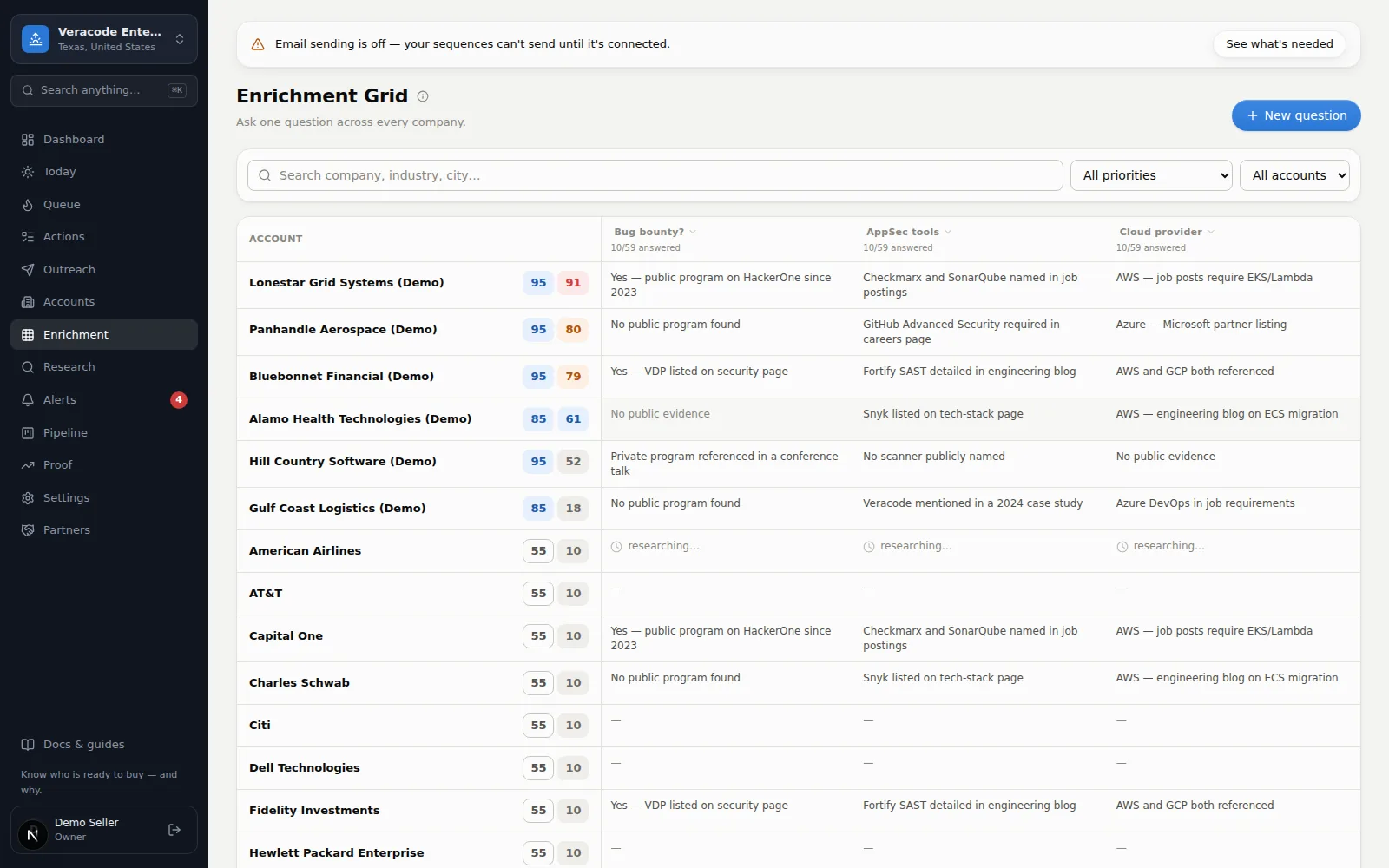Click the red Alerts badge showing 4
Screen dimensions: 1389x868
click(x=179, y=400)
